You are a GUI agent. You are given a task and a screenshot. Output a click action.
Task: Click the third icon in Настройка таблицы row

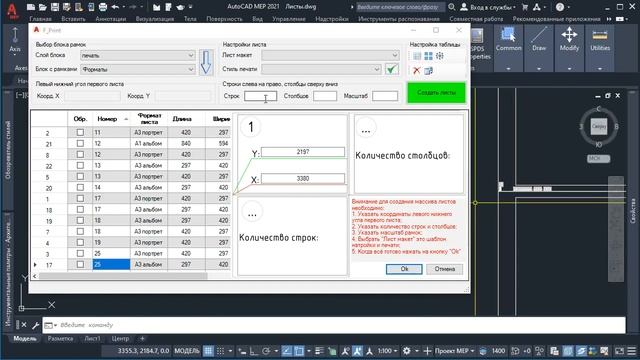pos(440,56)
